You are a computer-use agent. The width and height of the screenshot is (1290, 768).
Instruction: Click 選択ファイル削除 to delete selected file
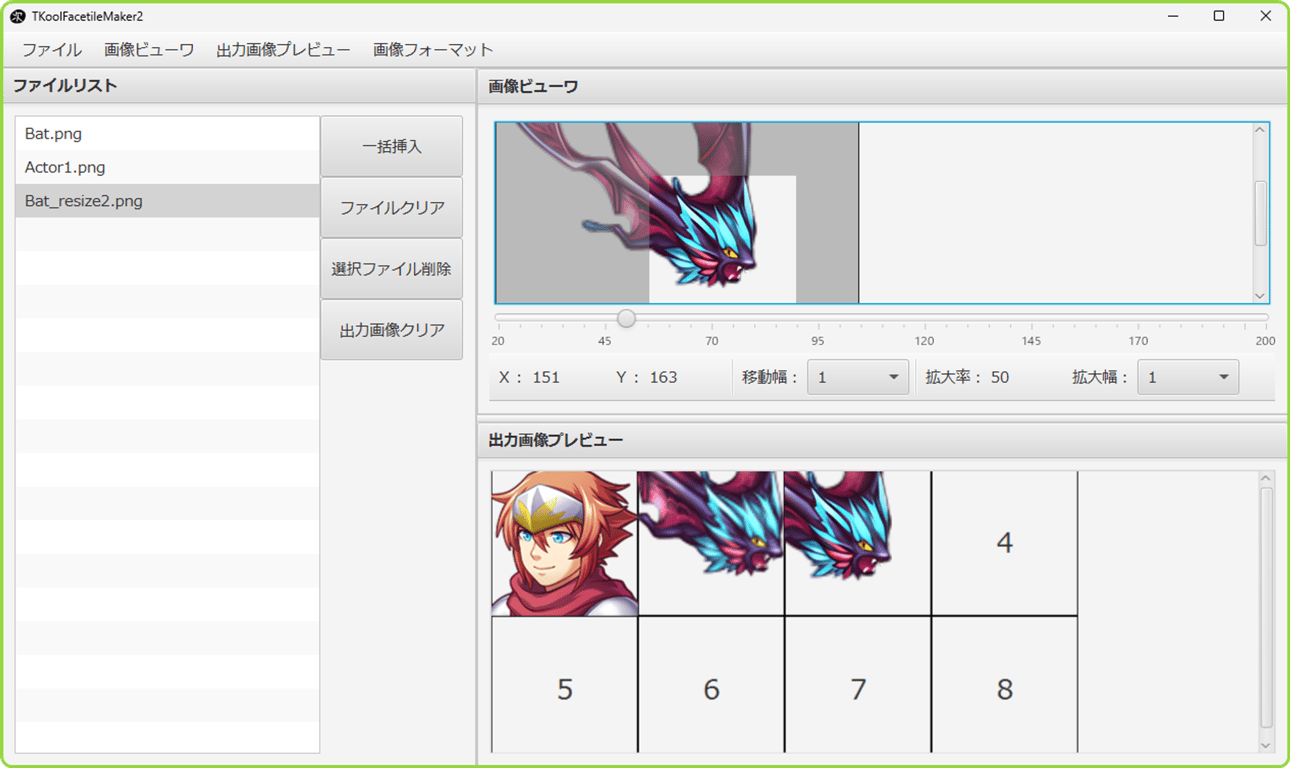coord(390,267)
